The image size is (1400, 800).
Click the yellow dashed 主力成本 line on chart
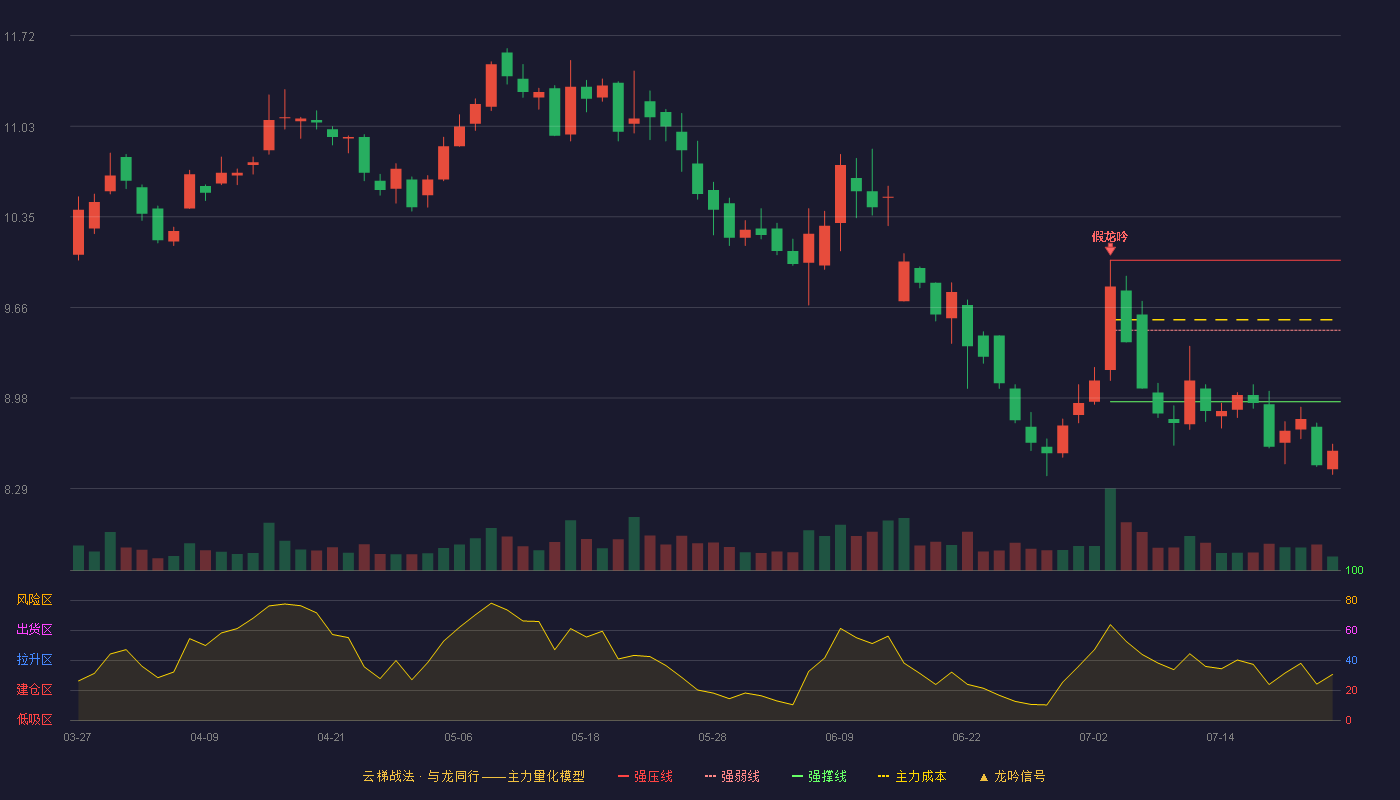click(x=1228, y=320)
